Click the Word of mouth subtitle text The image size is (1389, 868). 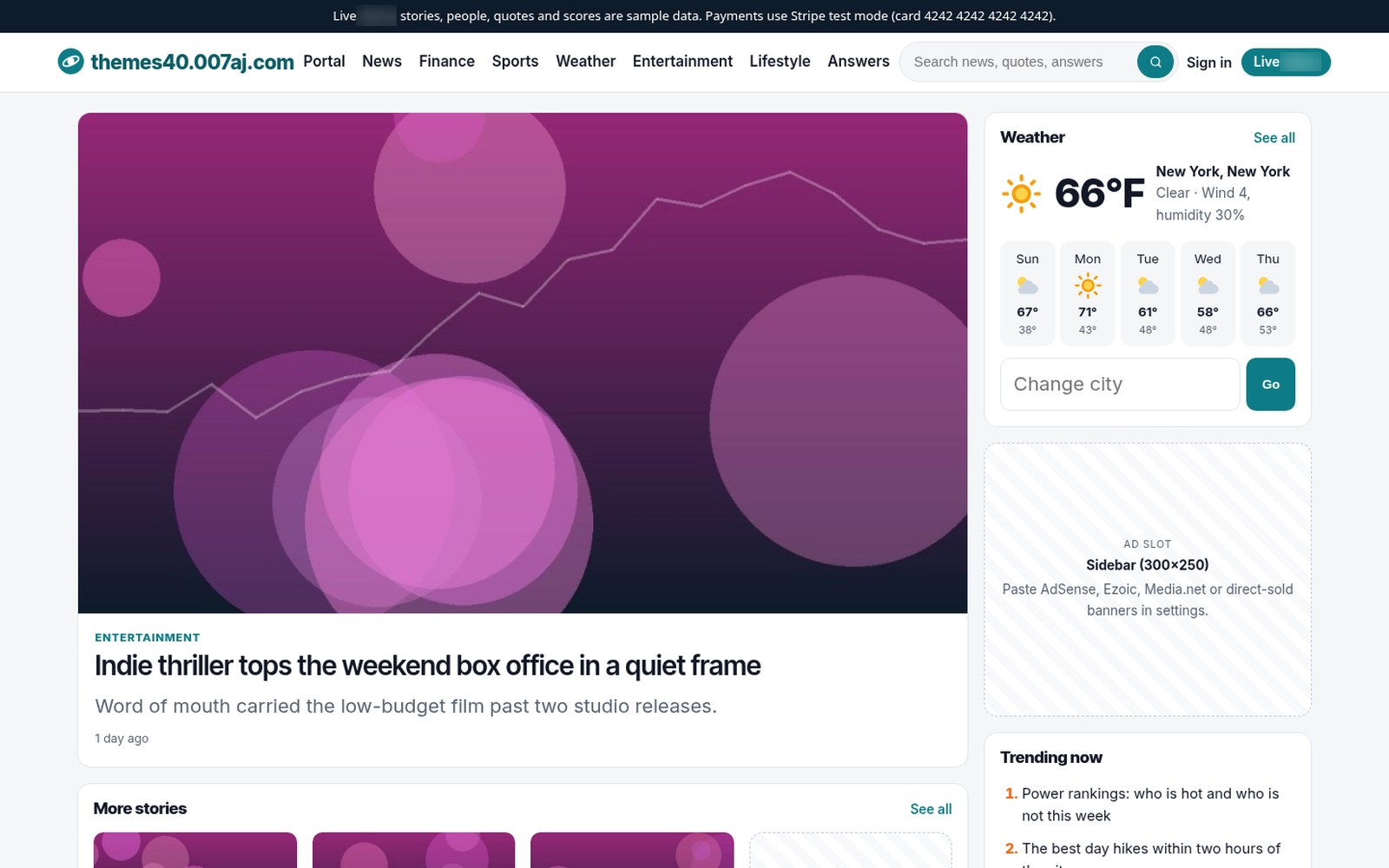click(405, 707)
